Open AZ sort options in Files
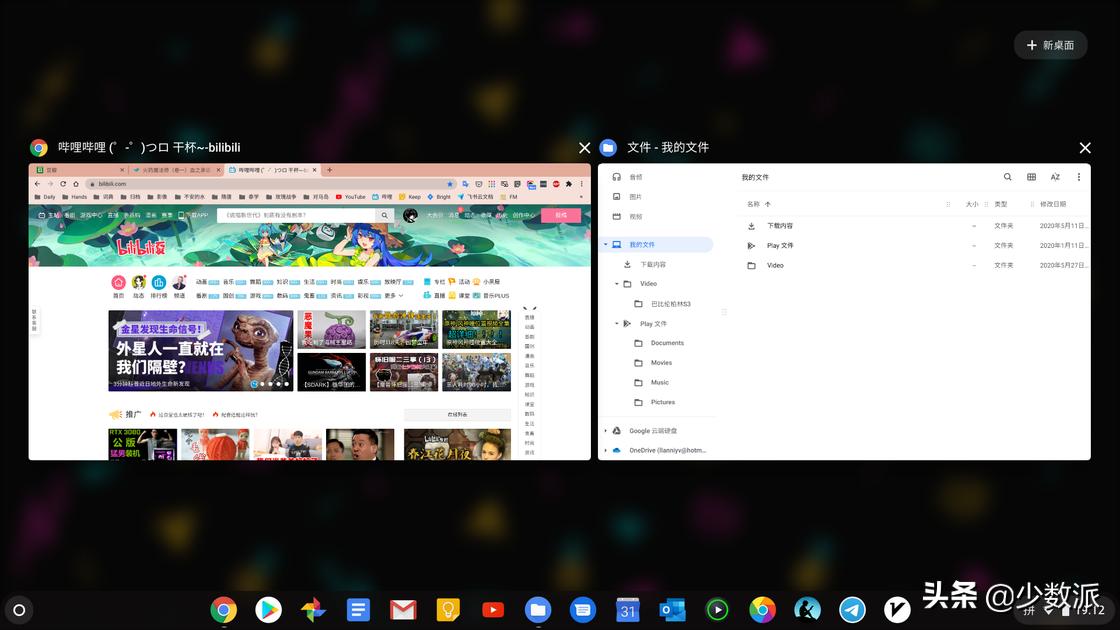 pos(1055,176)
